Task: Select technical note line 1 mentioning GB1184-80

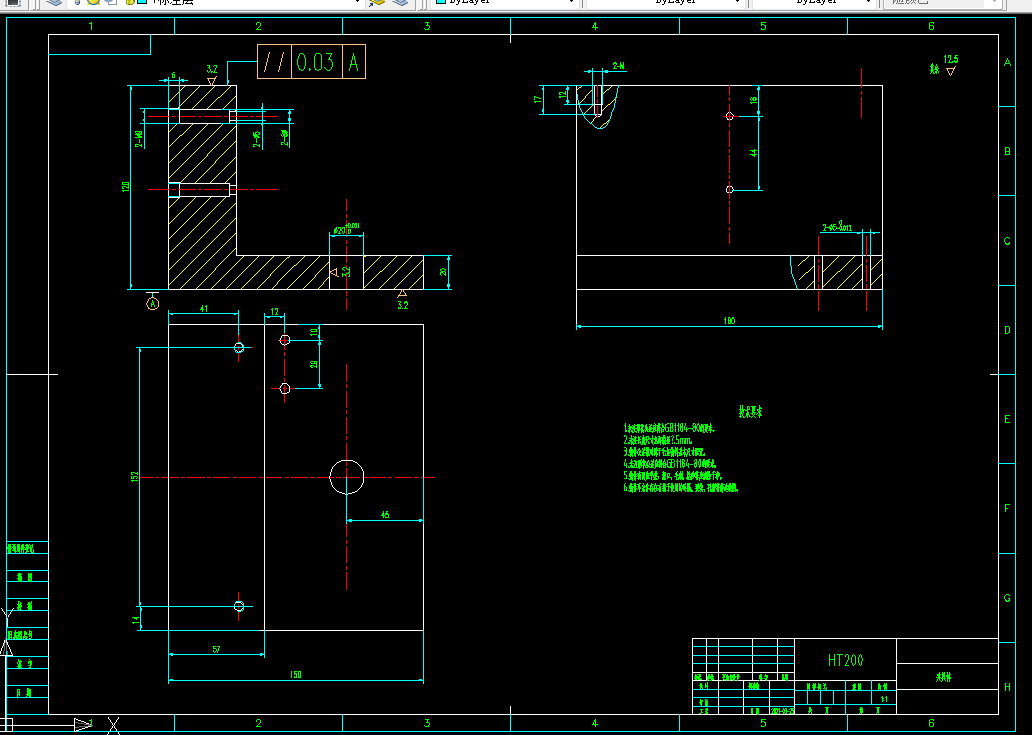Action: coord(670,428)
